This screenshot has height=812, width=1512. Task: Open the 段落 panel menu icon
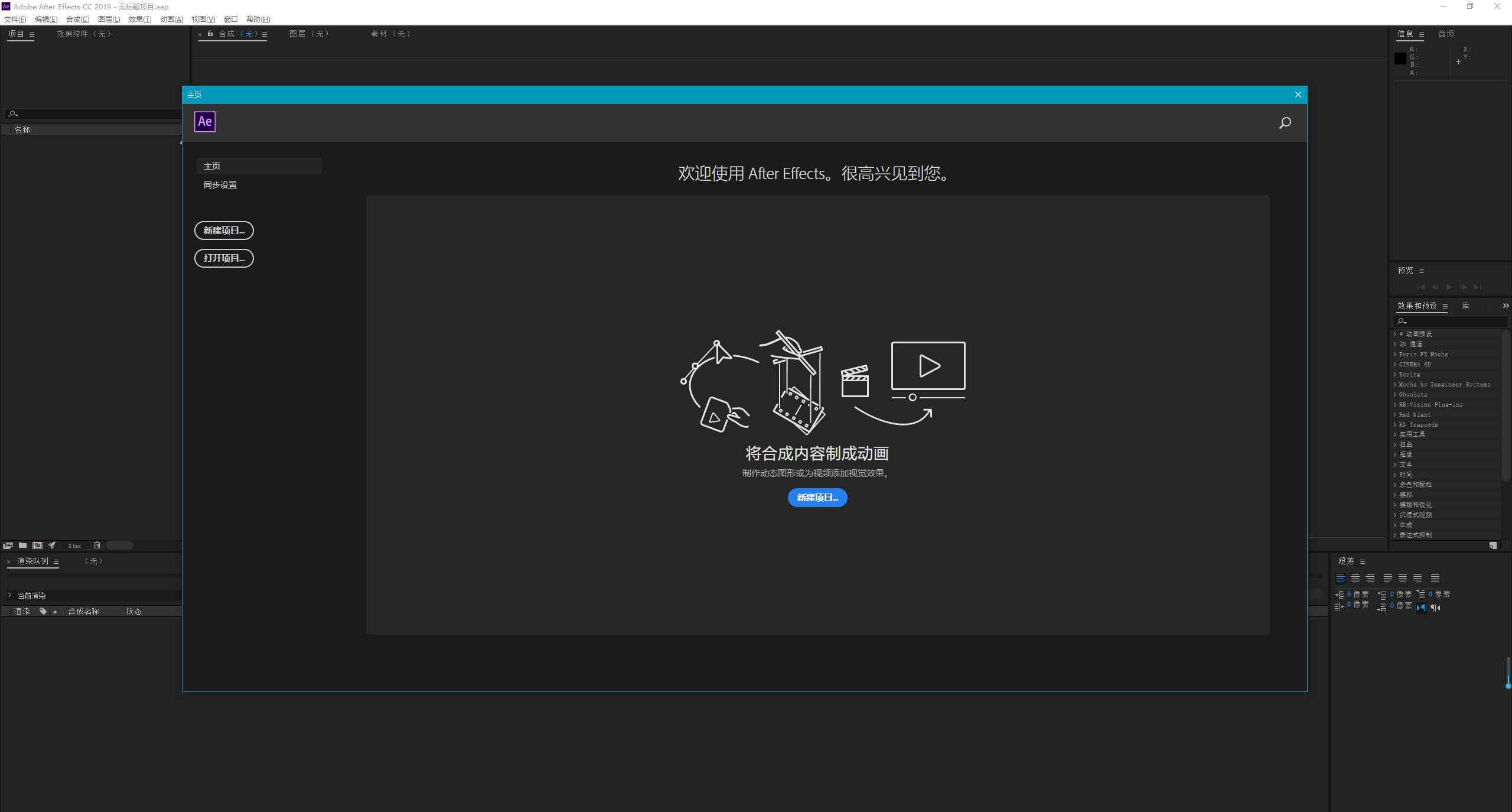pos(1363,561)
